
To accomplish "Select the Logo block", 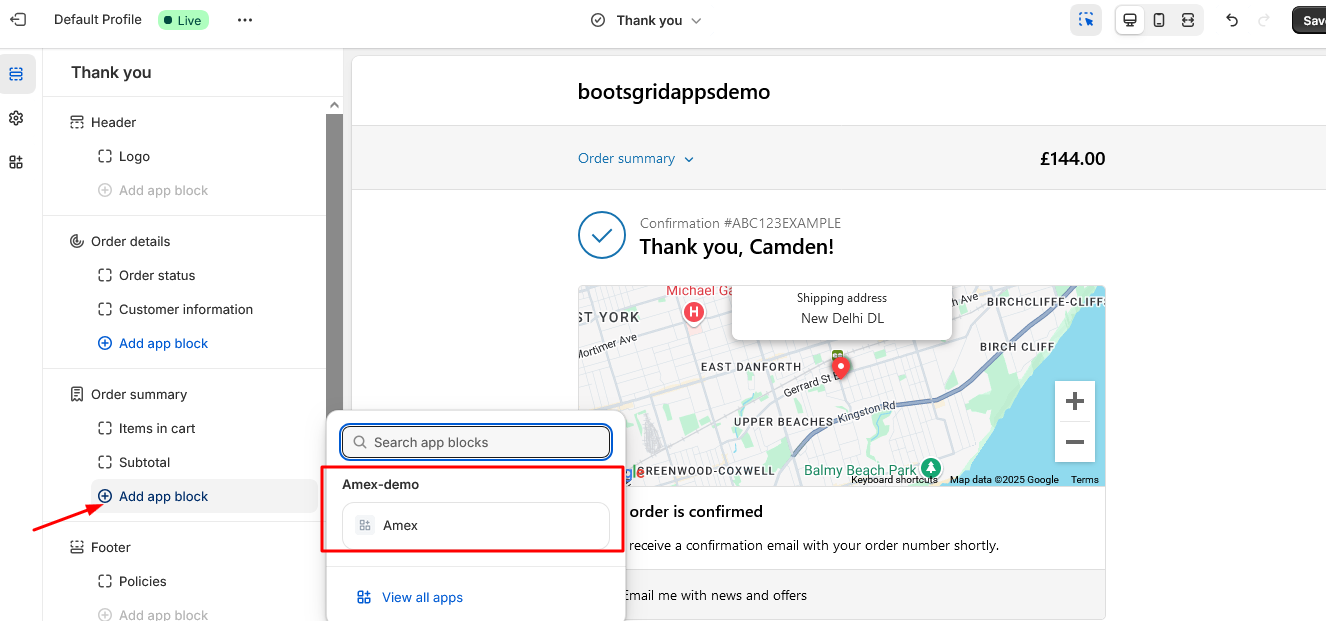I will point(134,156).
